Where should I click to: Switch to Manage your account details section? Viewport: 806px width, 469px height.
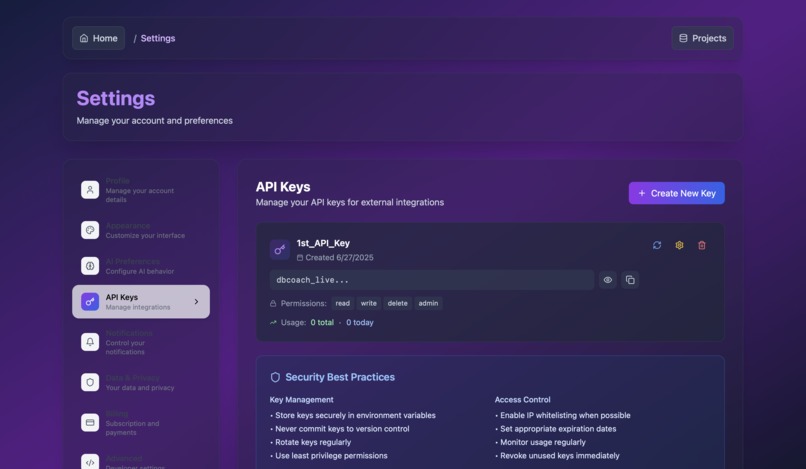[141, 190]
